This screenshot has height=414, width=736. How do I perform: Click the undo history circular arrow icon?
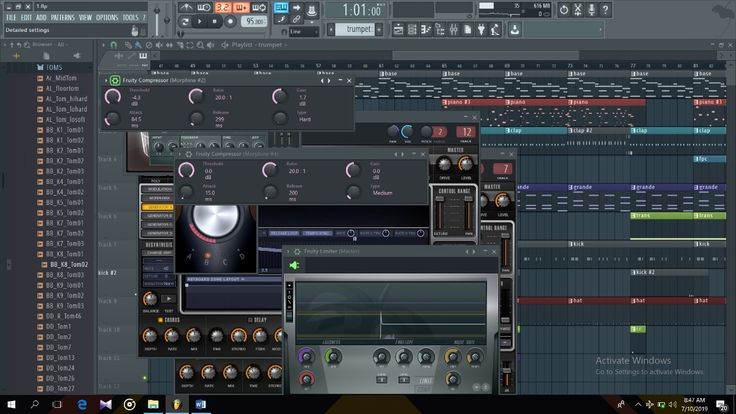pyautogui.click(x=564, y=10)
